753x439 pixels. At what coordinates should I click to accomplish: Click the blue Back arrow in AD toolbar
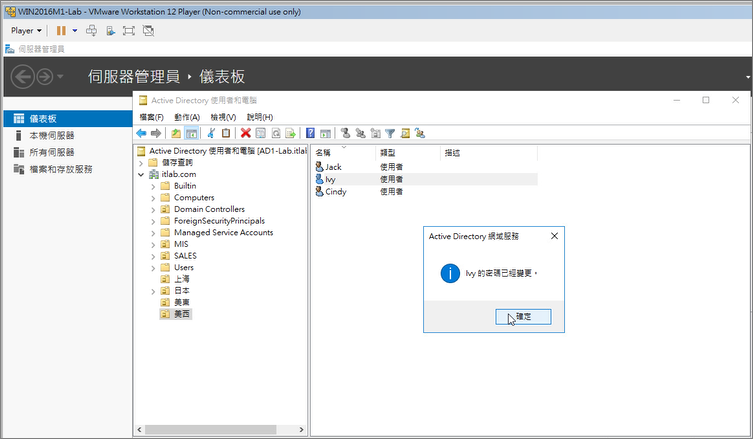pos(141,134)
